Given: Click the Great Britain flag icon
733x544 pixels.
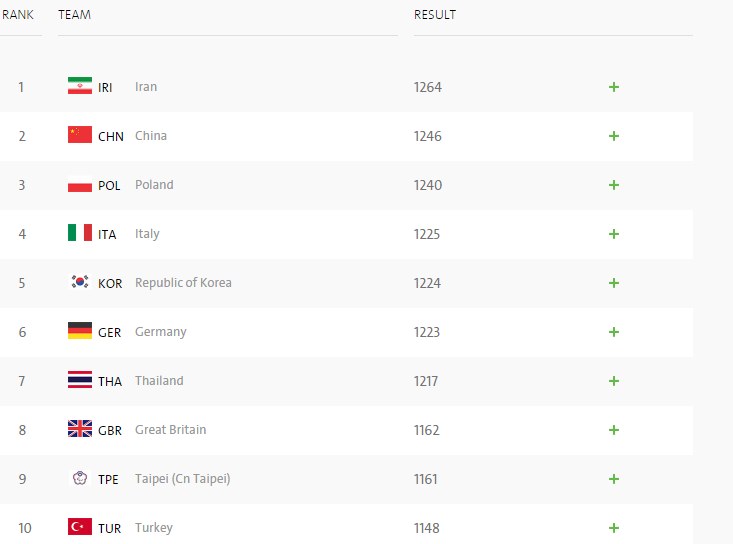Looking at the screenshot, I should [x=80, y=429].
